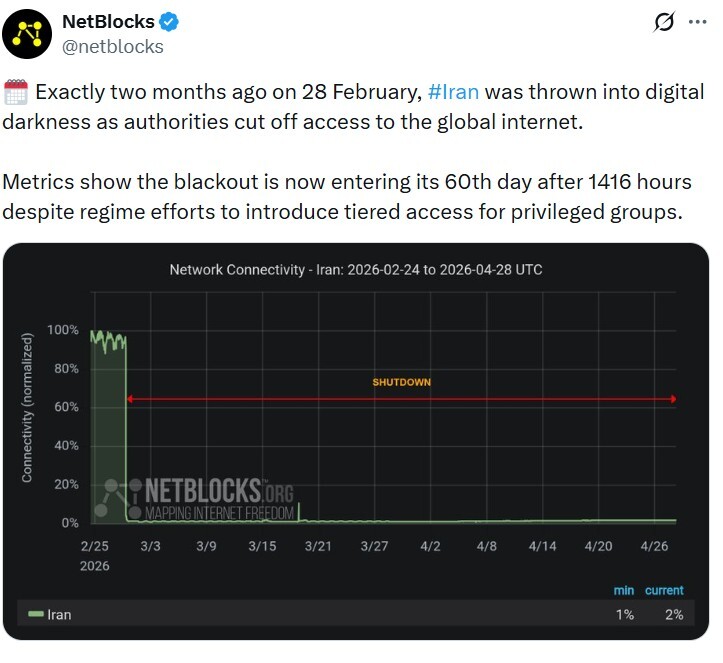Viewport: 723px width, 663px height.
Task: Toggle the Iran series in chart legend
Action: coord(59,614)
